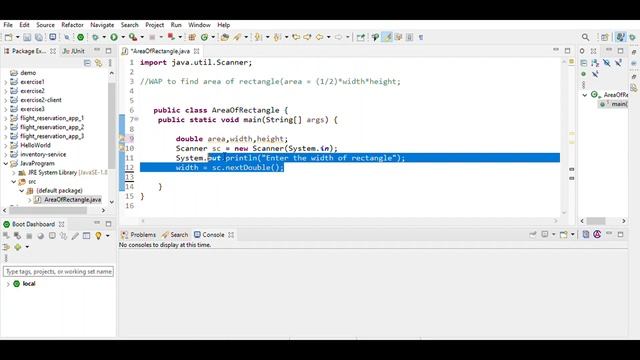Click the New file toolbar icon

(x=8, y=37)
